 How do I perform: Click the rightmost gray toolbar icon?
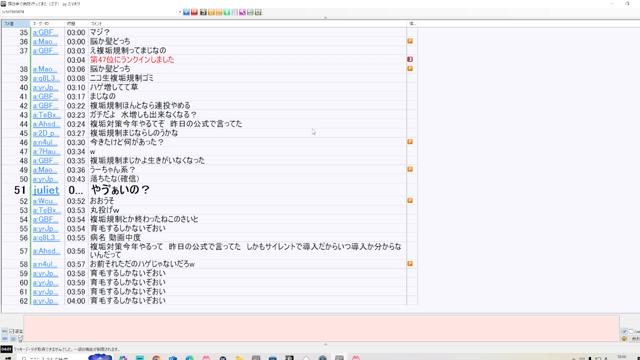258,12
